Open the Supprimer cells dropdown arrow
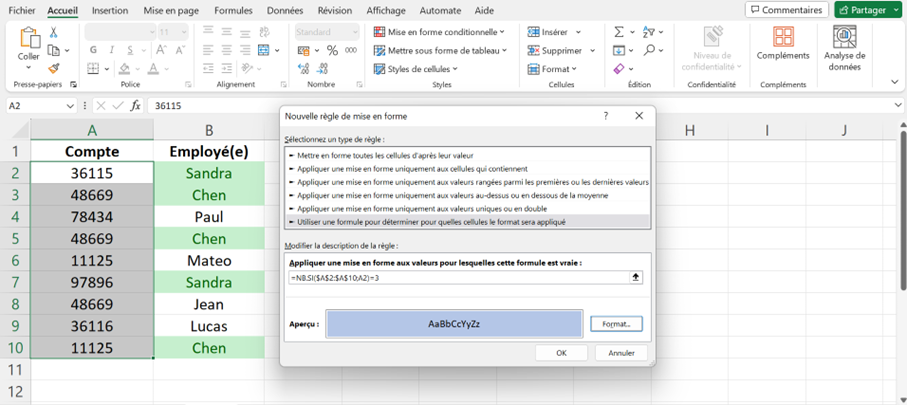907x405 pixels. tap(592, 50)
